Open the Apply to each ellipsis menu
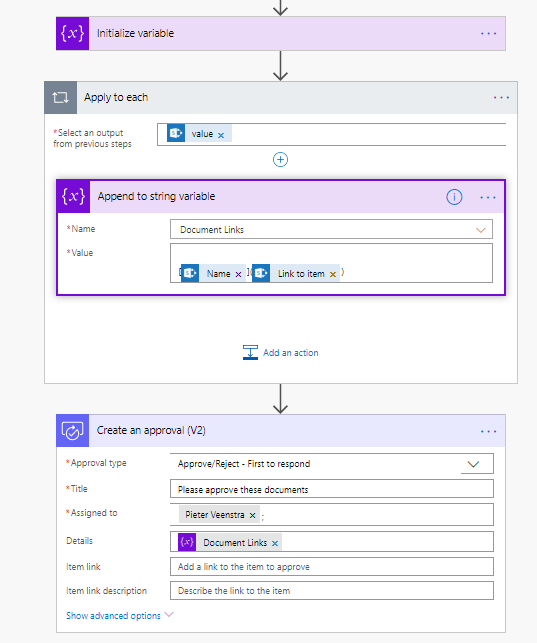 coord(501,98)
